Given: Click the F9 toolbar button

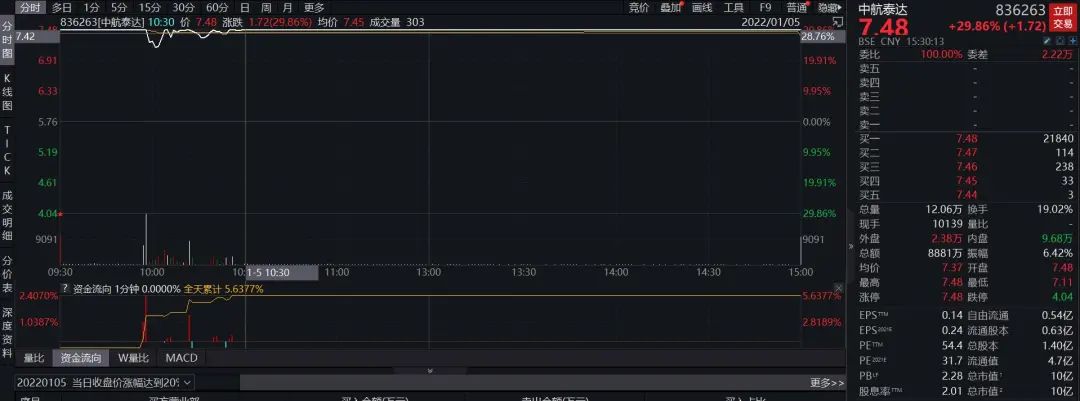Looking at the screenshot, I should [765, 8].
